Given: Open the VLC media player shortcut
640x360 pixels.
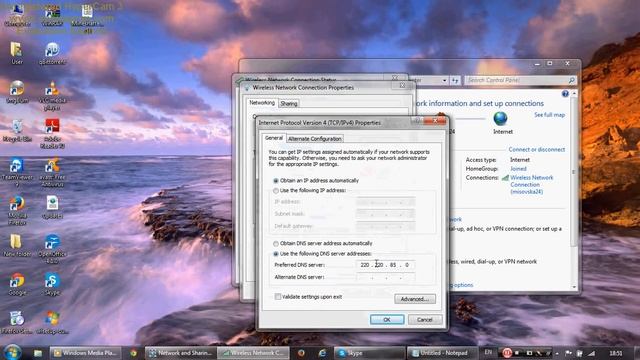Looking at the screenshot, I should [52, 96].
